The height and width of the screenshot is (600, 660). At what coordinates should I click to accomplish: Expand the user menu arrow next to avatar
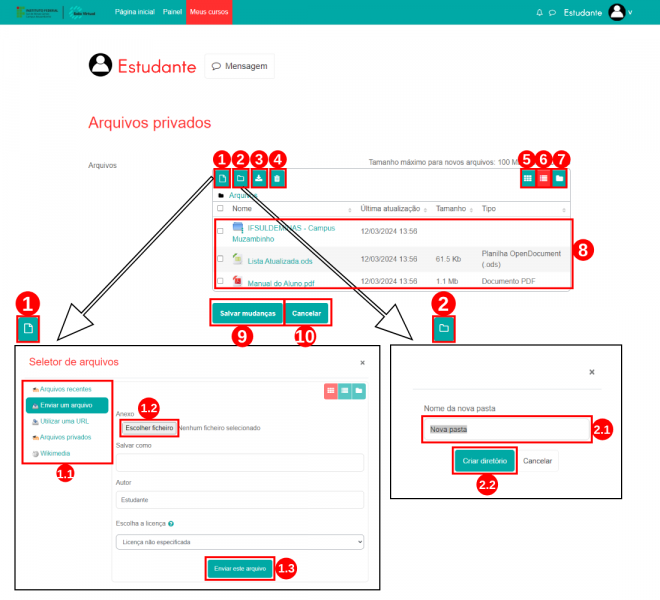[630, 13]
